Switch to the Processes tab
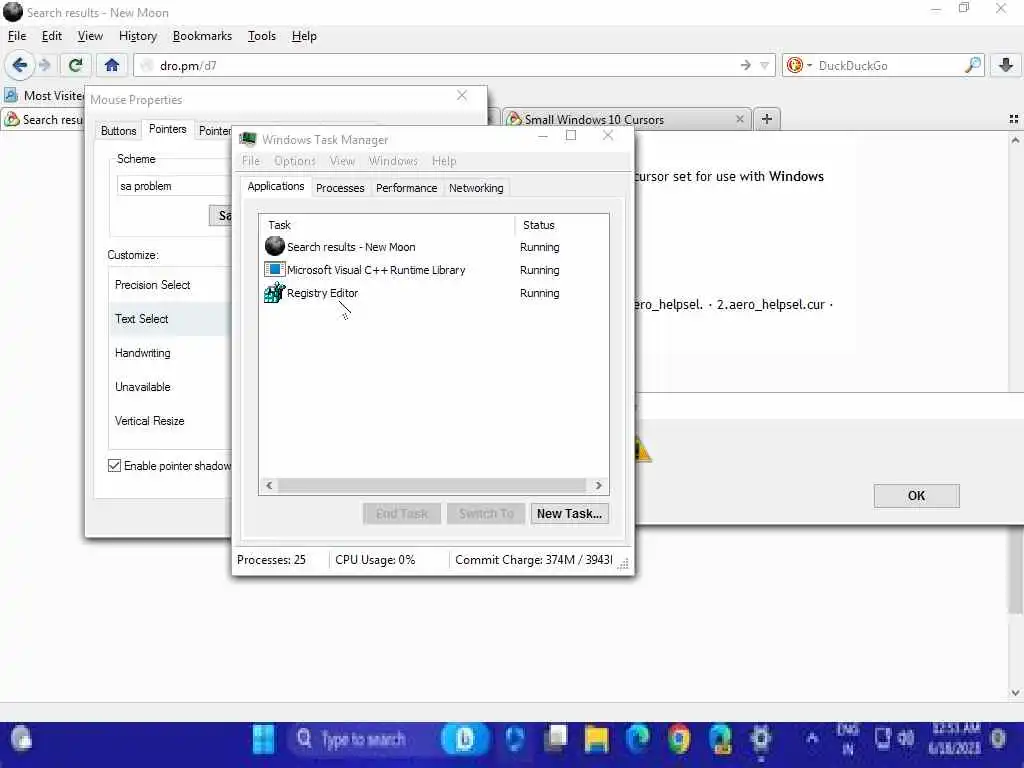Image resolution: width=1024 pixels, height=768 pixels. [340, 188]
